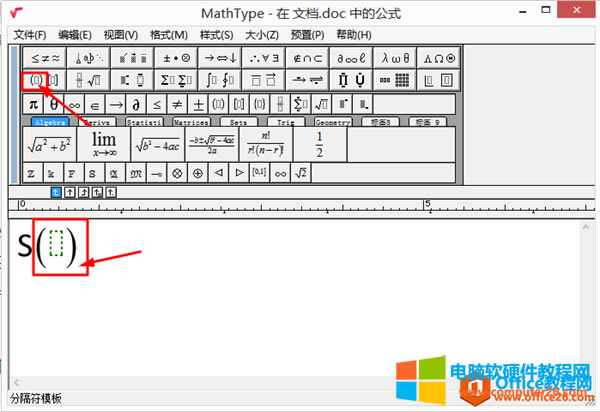Insert the n!/r!(n−r)! combination expression
This screenshot has width=600, height=412.
[x=266, y=144]
